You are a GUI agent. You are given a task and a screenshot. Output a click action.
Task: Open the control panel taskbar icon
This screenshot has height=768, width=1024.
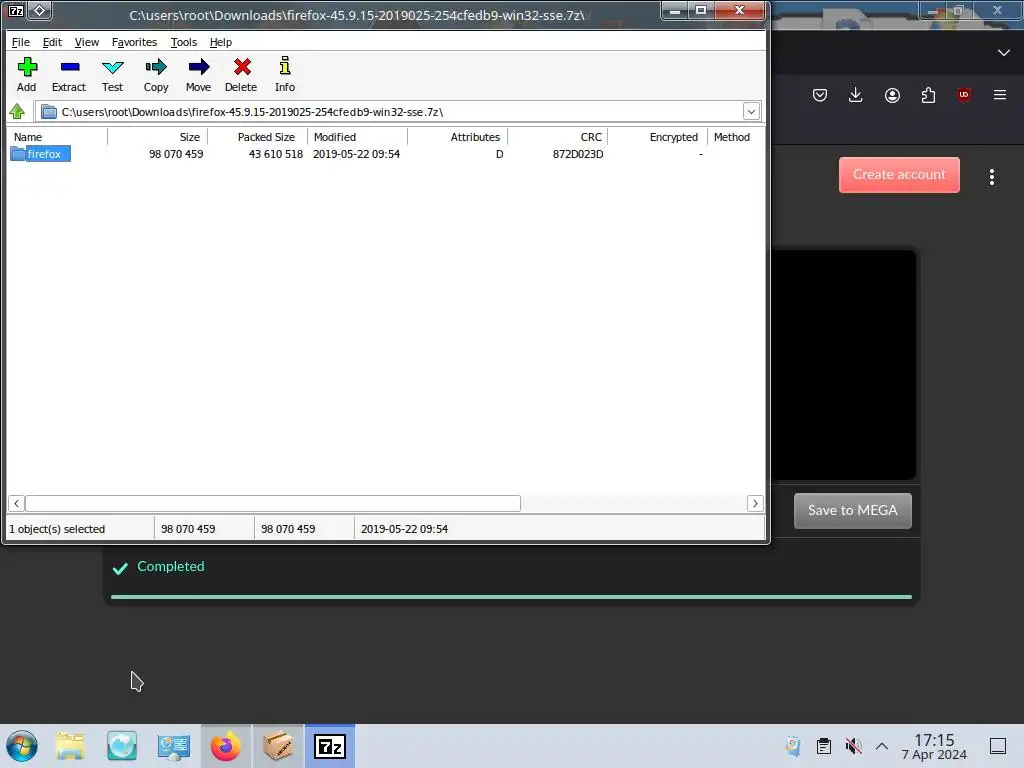point(174,746)
